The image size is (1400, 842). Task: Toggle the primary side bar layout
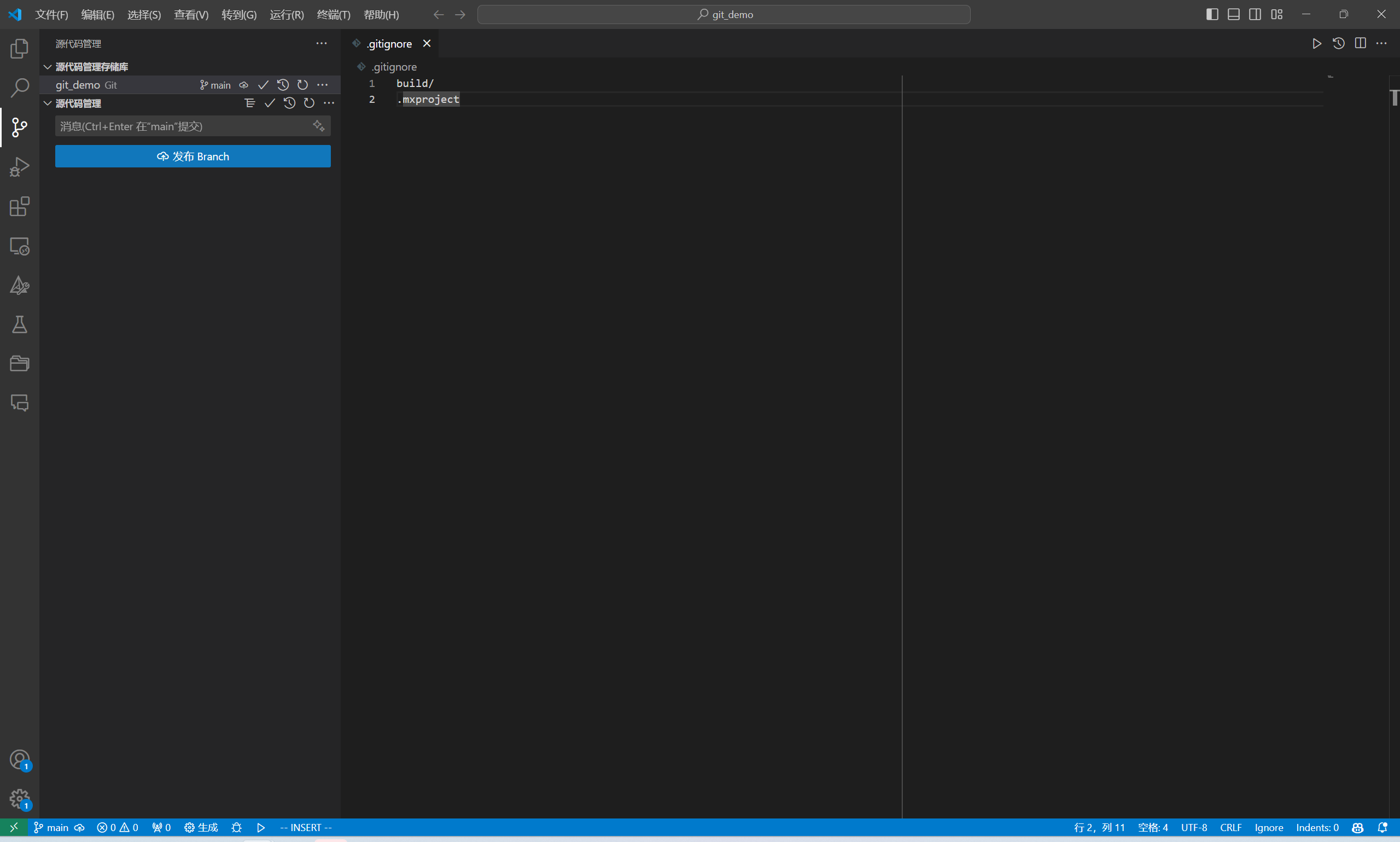1212,14
